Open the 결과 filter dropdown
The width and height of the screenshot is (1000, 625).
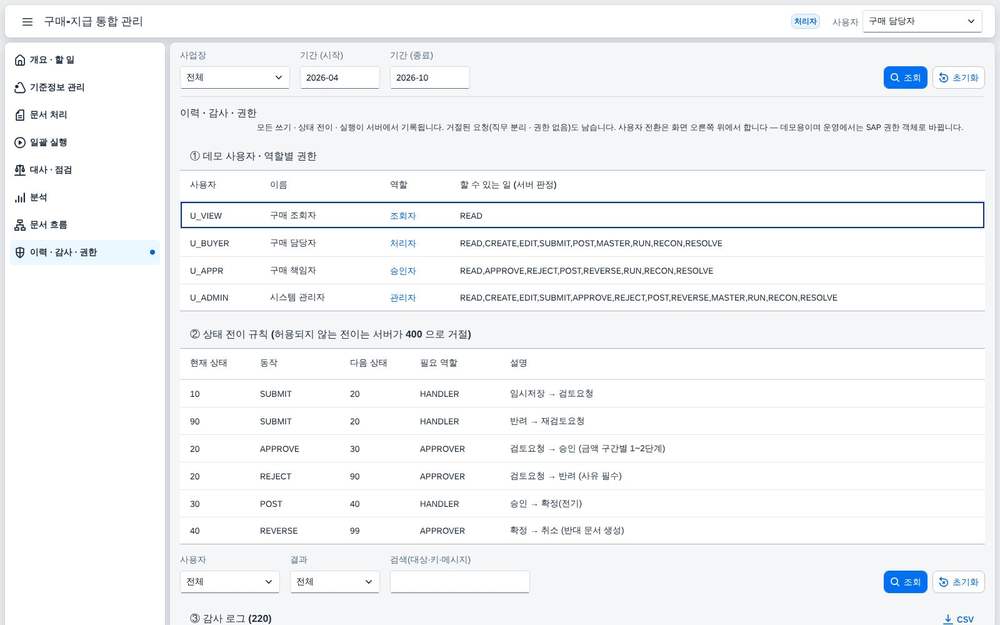click(335, 582)
